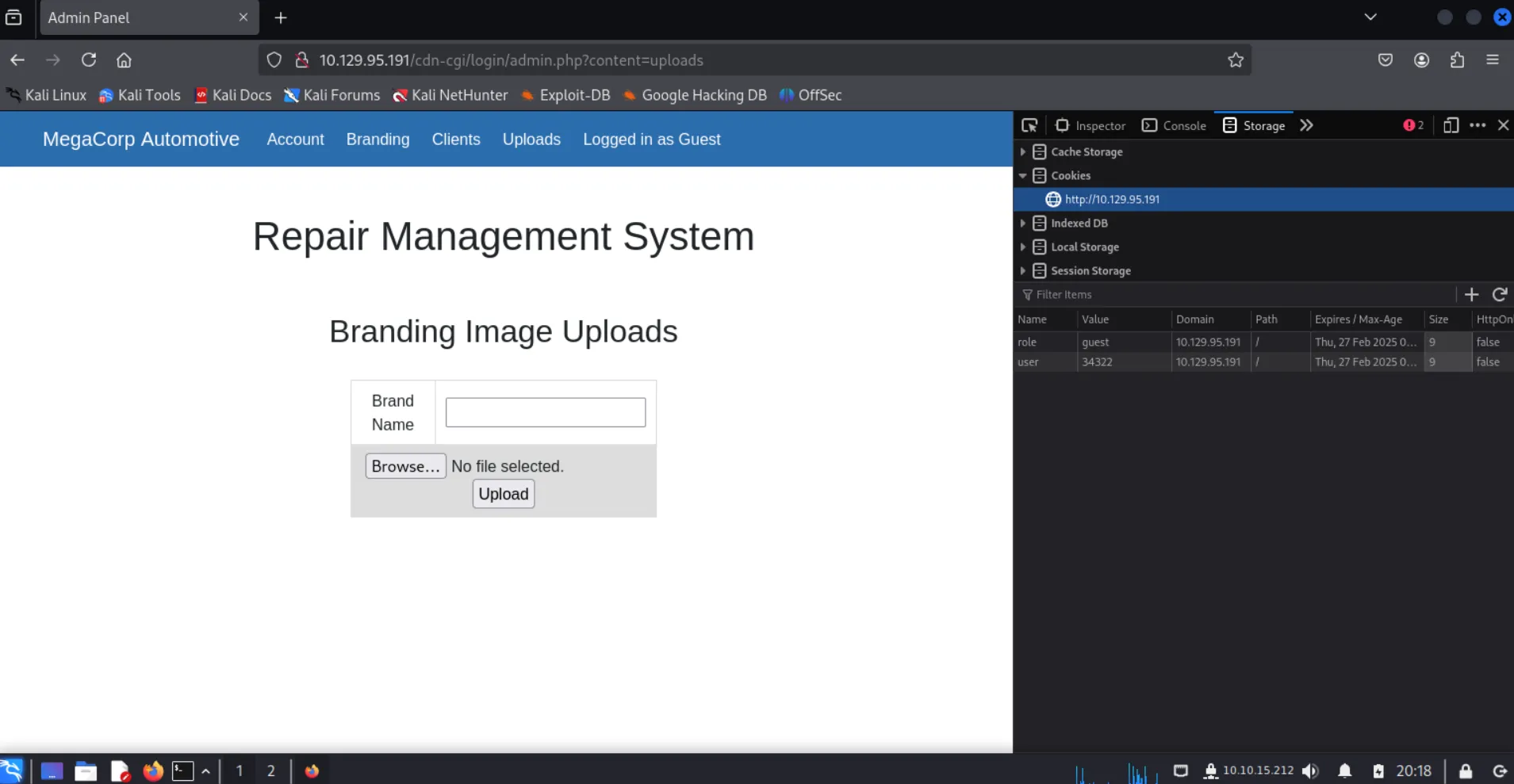1514x784 pixels.
Task: Sort cookies by Name column
Action: [x=1044, y=319]
